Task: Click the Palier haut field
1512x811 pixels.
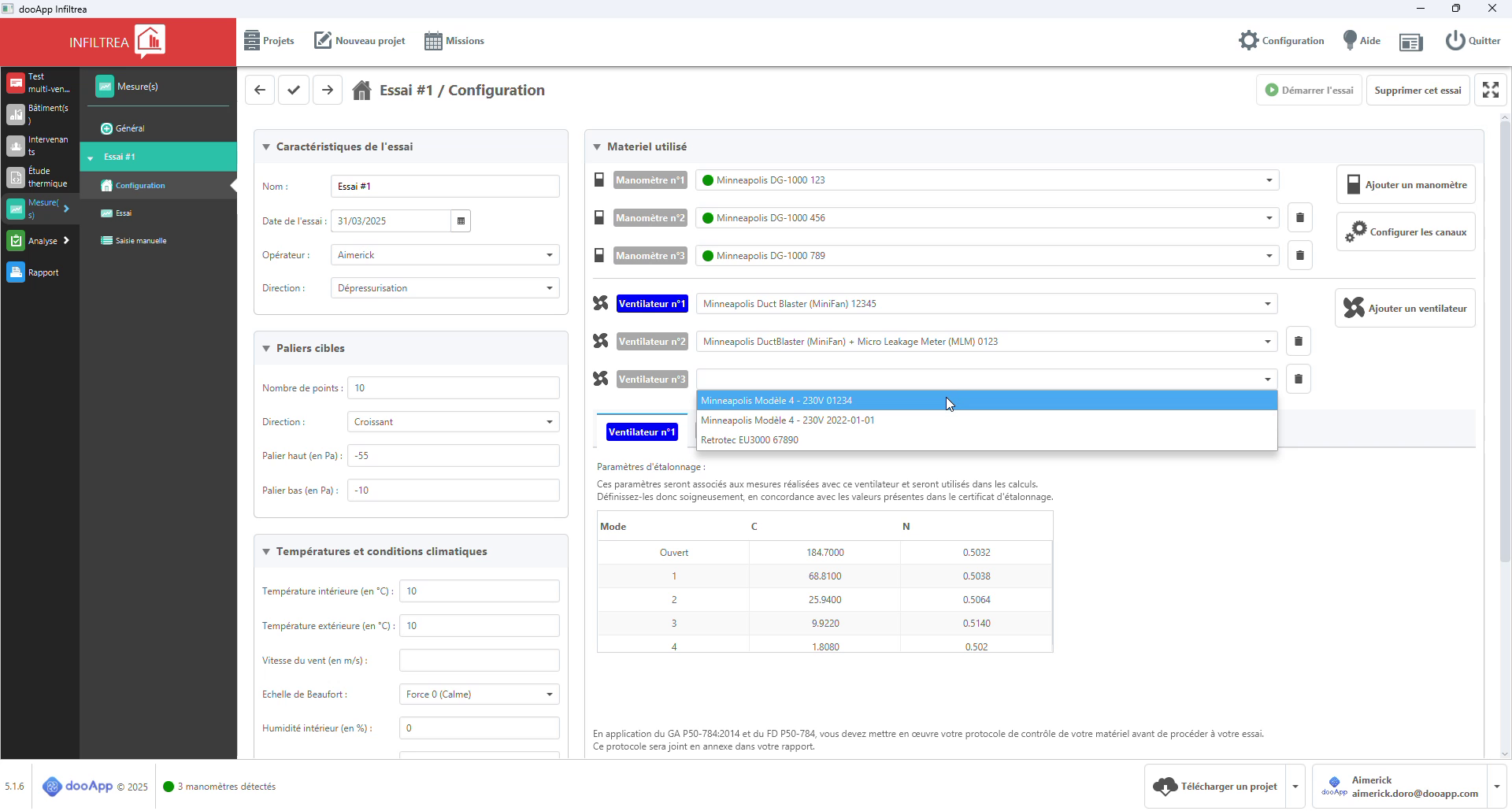Action: coord(454,456)
